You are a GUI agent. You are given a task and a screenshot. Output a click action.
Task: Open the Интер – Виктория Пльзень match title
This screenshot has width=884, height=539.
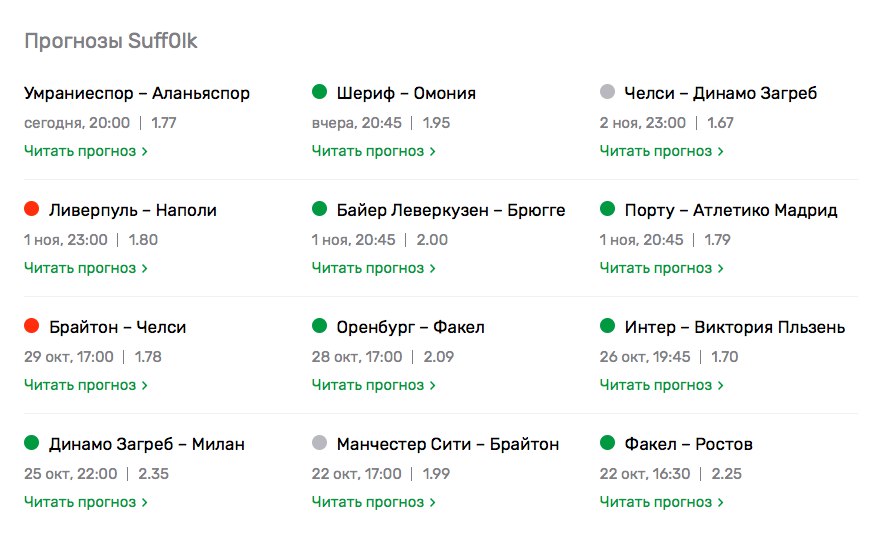(x=735, y=327)
